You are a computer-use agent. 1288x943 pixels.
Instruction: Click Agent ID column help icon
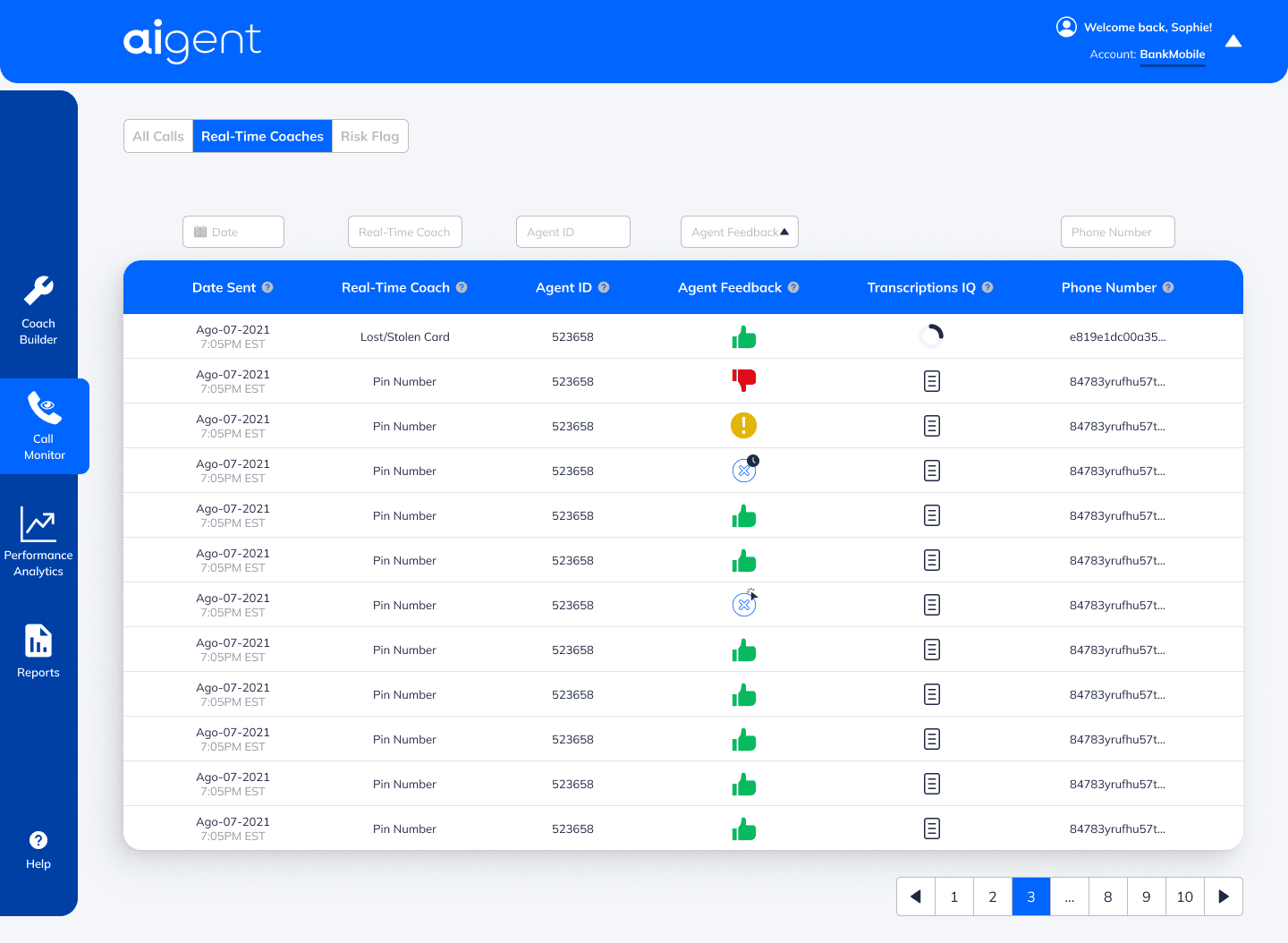(x=604, y=287)
